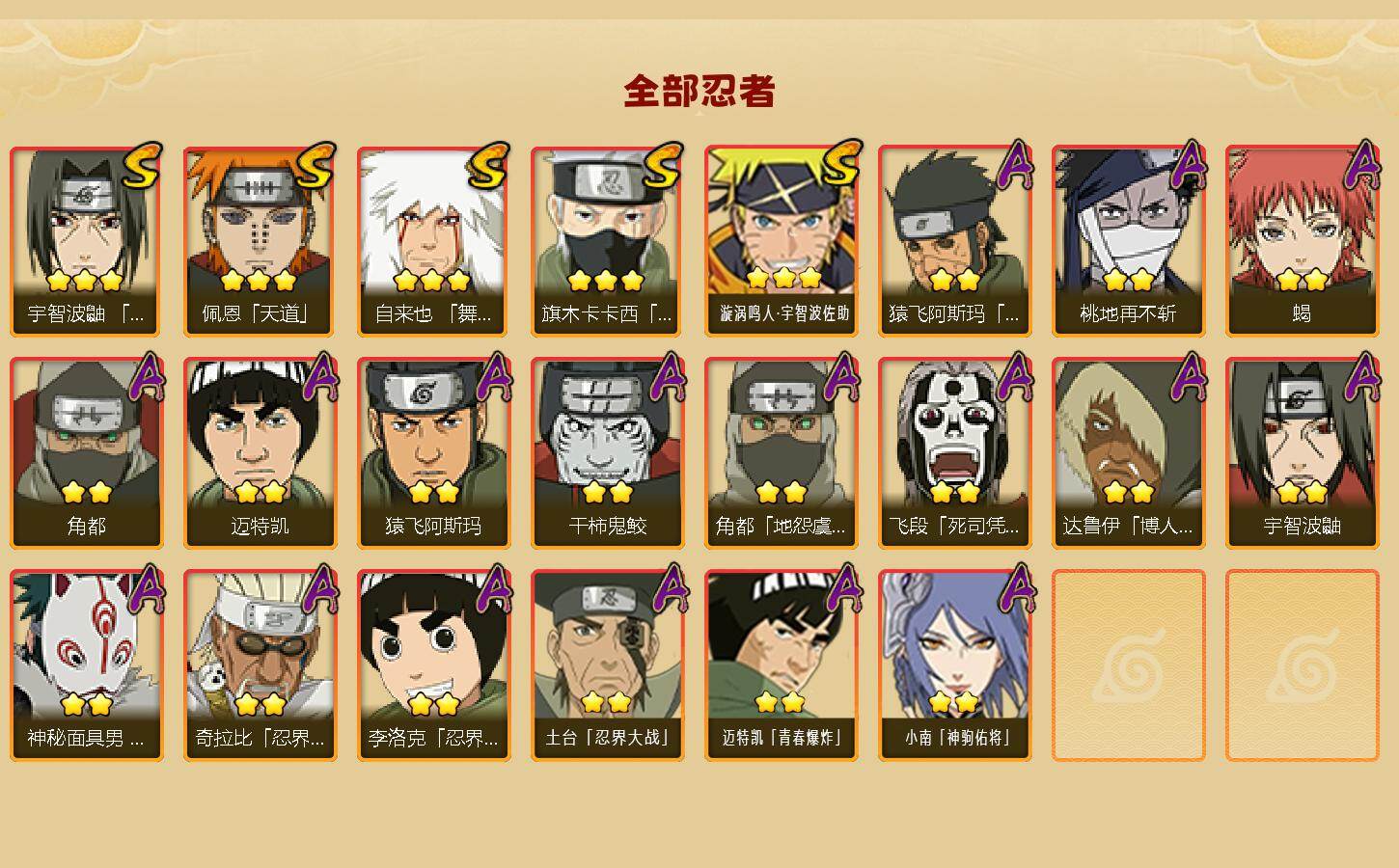Click S-rank badge on Naruto-Sasuke card
Screen dimensions: 1399x868
840,164
